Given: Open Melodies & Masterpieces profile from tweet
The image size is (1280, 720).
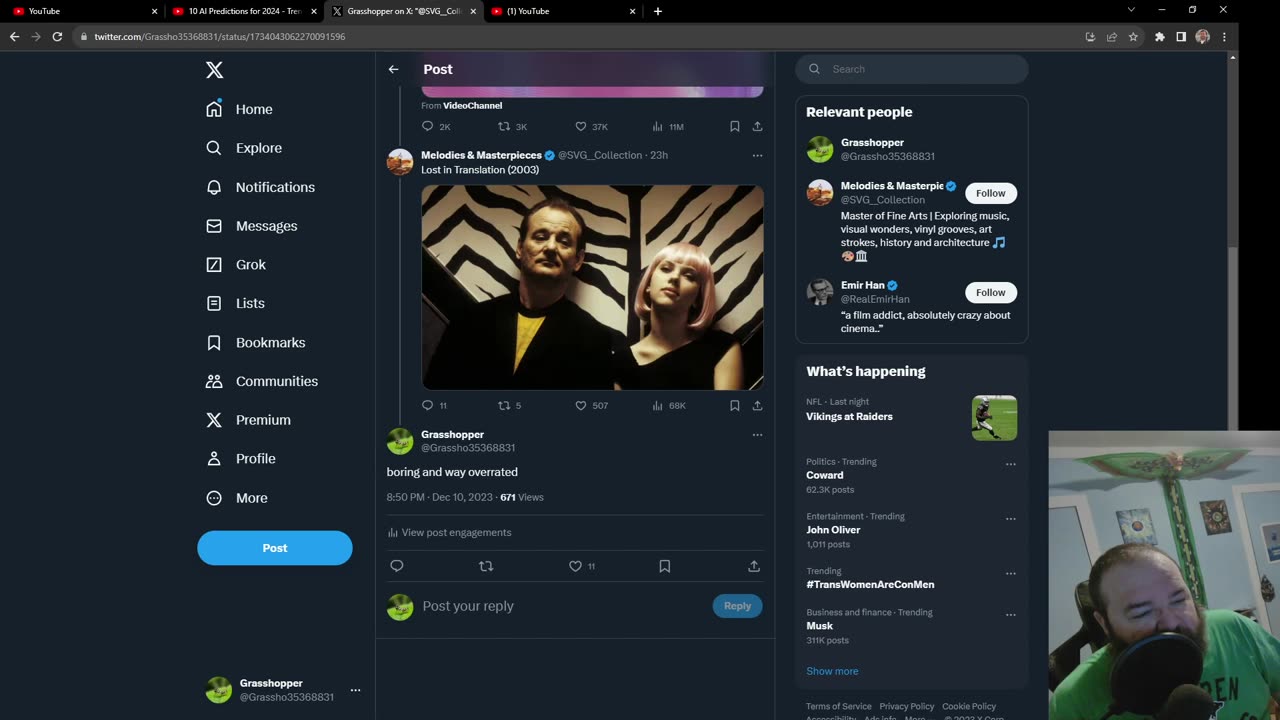Looking at the screenshot, I should tap(481, 155).
